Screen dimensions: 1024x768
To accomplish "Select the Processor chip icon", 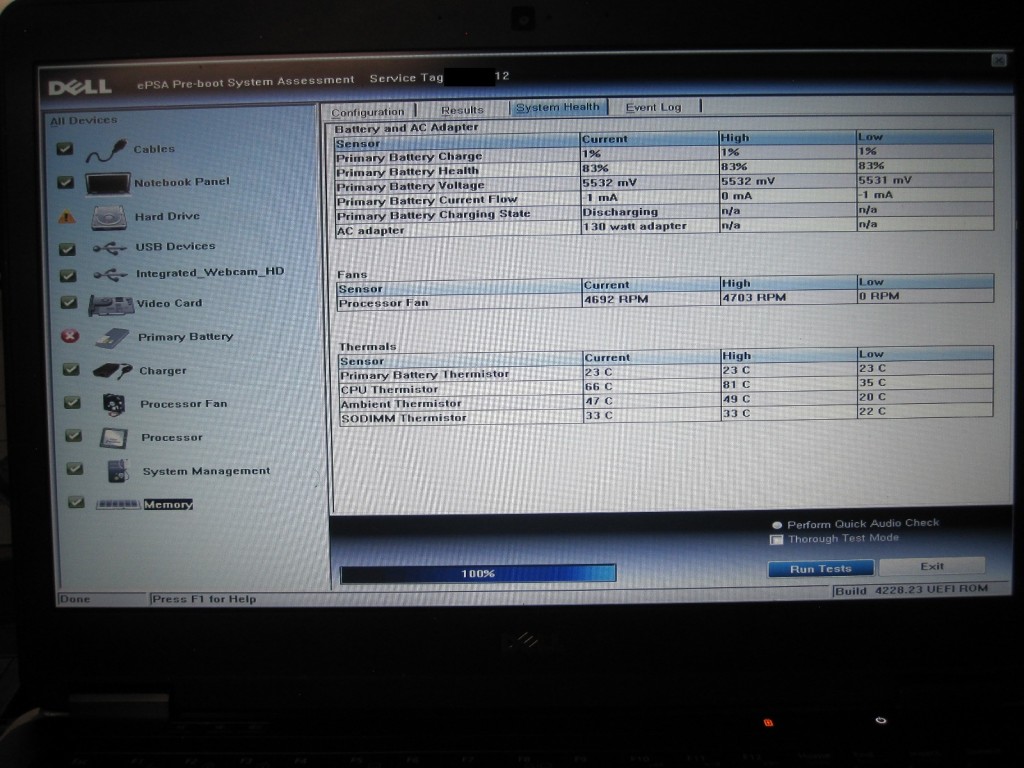I will point(113,438).
